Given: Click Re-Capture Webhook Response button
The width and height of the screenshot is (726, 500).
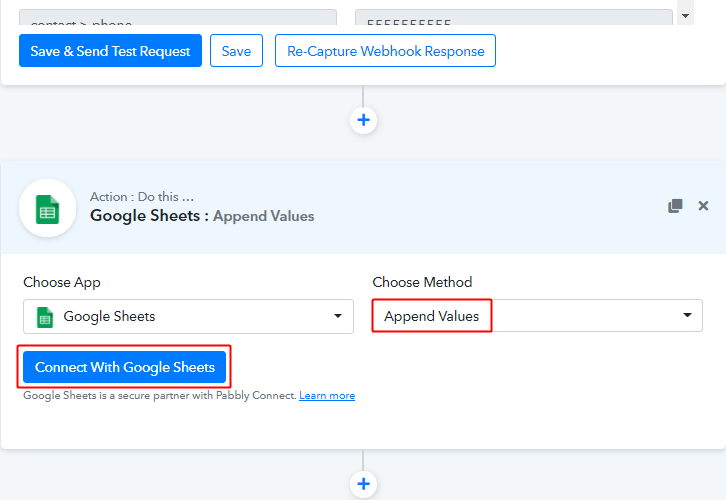Looking at the screenshot, I should pos(385,50).
